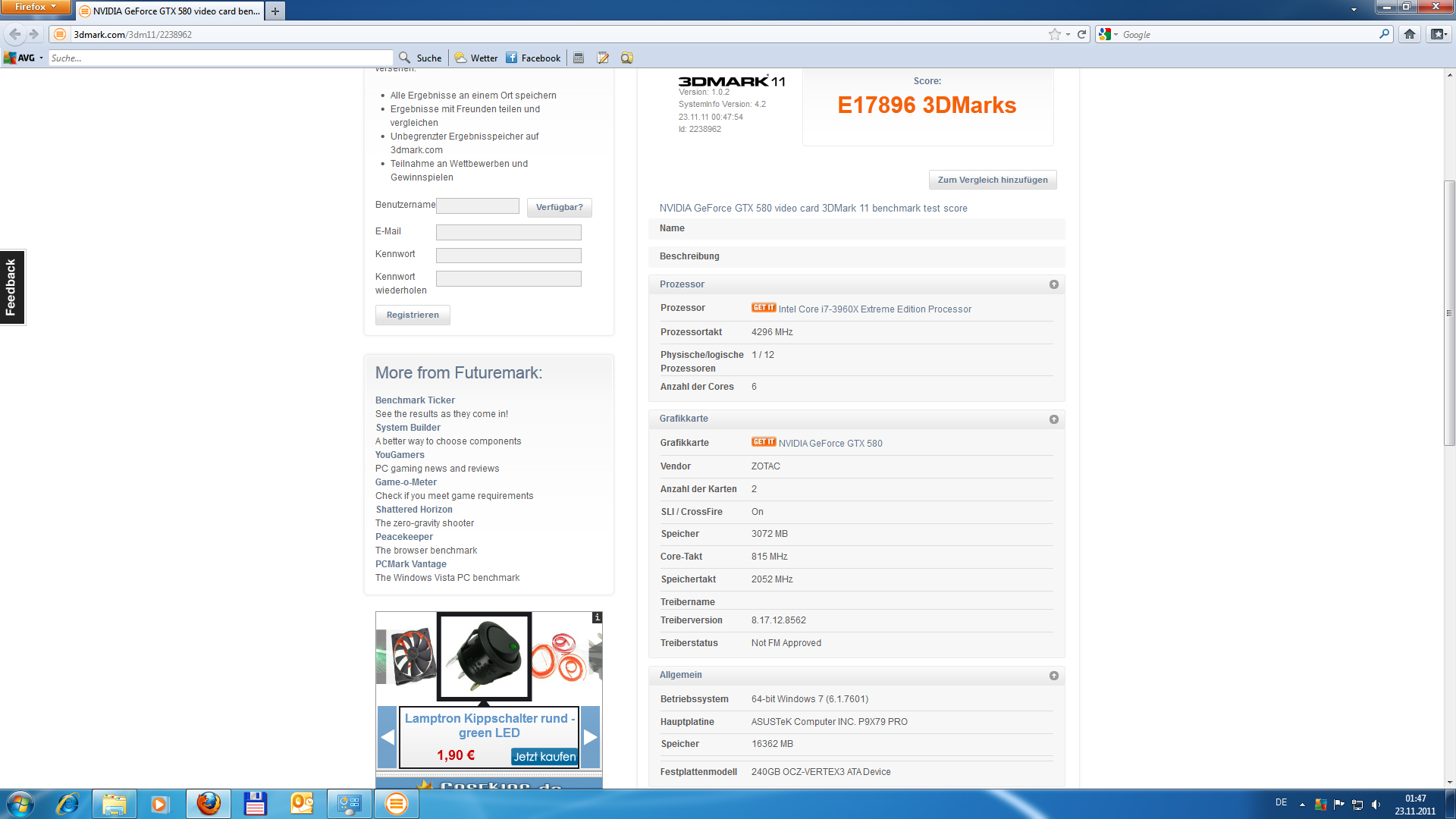Open the Feedback side tab
Viewport: 1456px width, 819px height.
click(12, 287)
